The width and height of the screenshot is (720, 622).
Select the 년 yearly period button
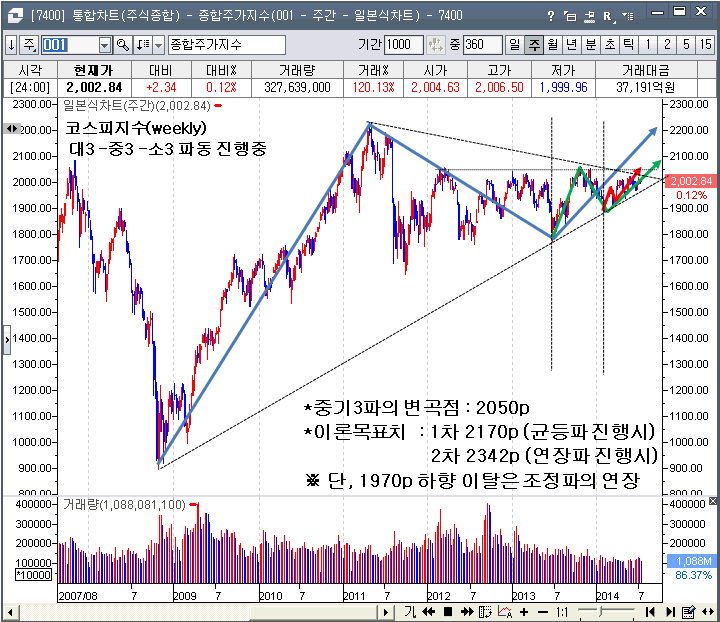pyautogui.click(x=572, y=45)
